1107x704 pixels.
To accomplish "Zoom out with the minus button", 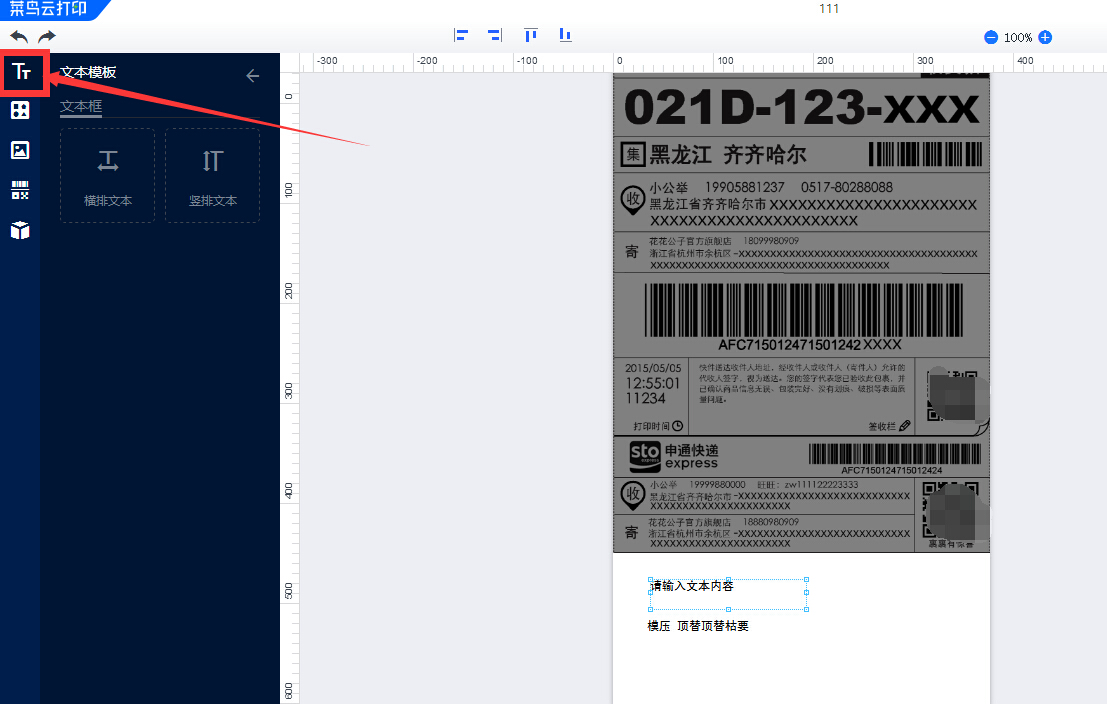I will pyautogui.click(x=991, y=37).
